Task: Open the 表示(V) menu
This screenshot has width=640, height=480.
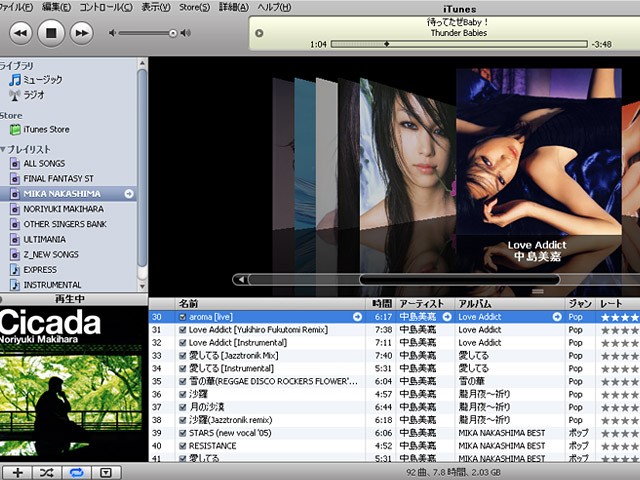Action: 156,7
